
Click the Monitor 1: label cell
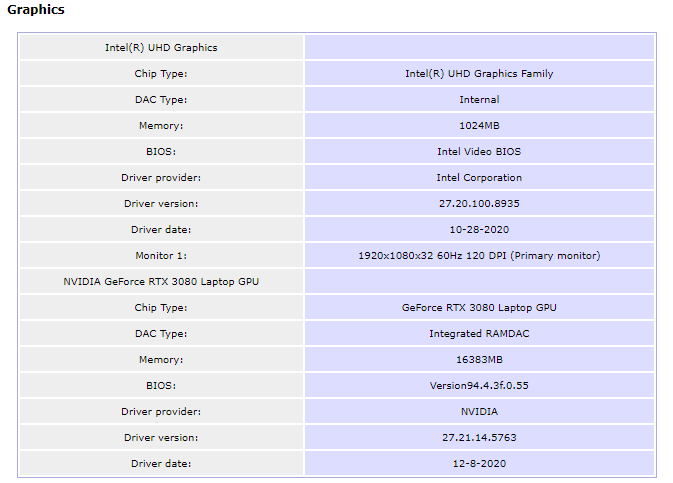[x=161, y=256]
